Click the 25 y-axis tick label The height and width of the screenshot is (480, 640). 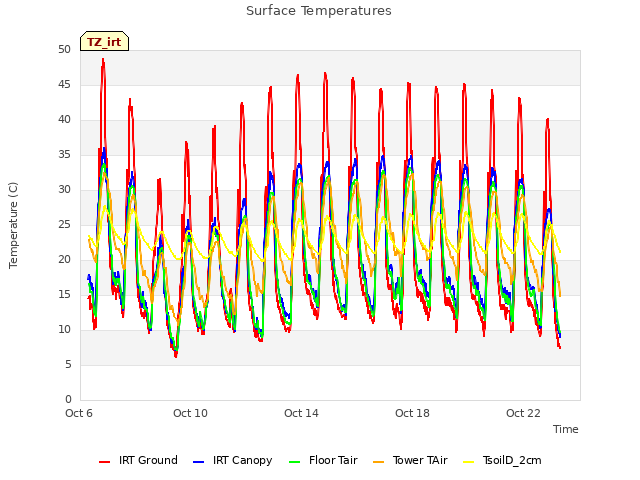pyautogui.click(x=64, y=224)
